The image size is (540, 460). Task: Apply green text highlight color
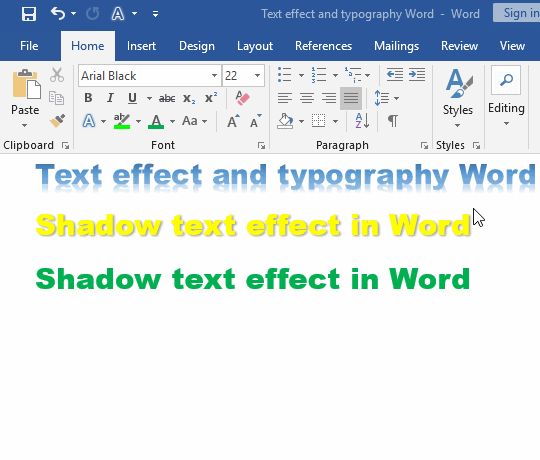click(122, 121)
